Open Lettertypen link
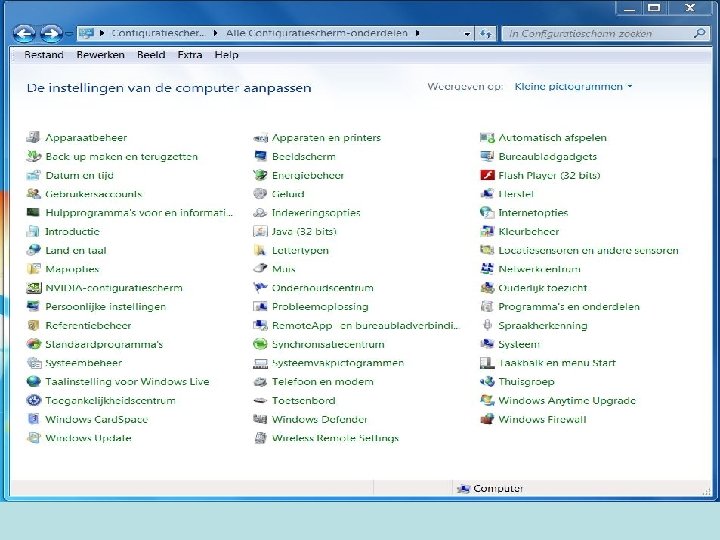720x540 pixels. pos(300,250)
